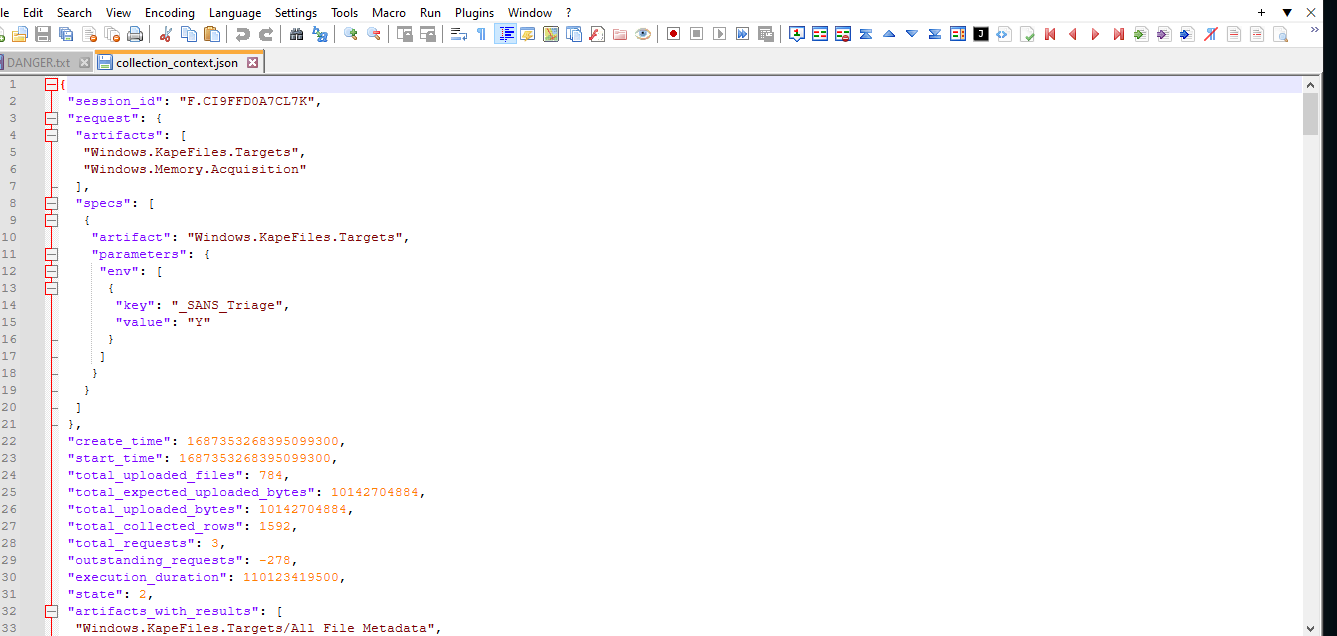The width and height of the screenshot is (1337, 636).
Task: Select the collection_context.json tab
Action: [176, 62]
